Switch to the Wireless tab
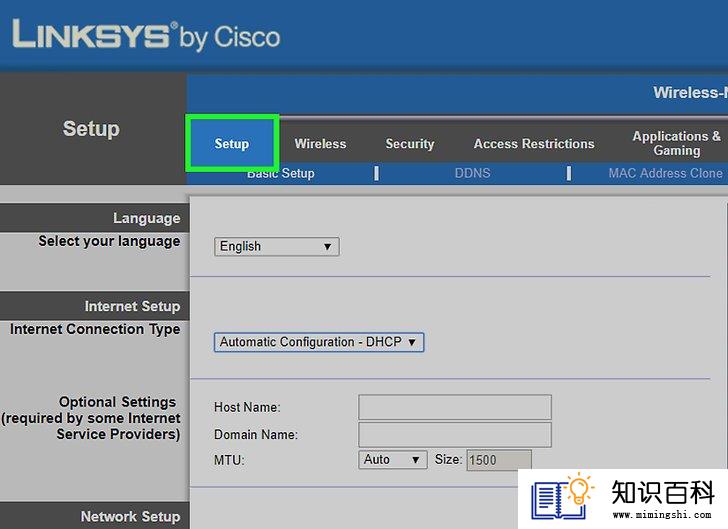This screenshot has width=728, height=529. click(320, 144)
